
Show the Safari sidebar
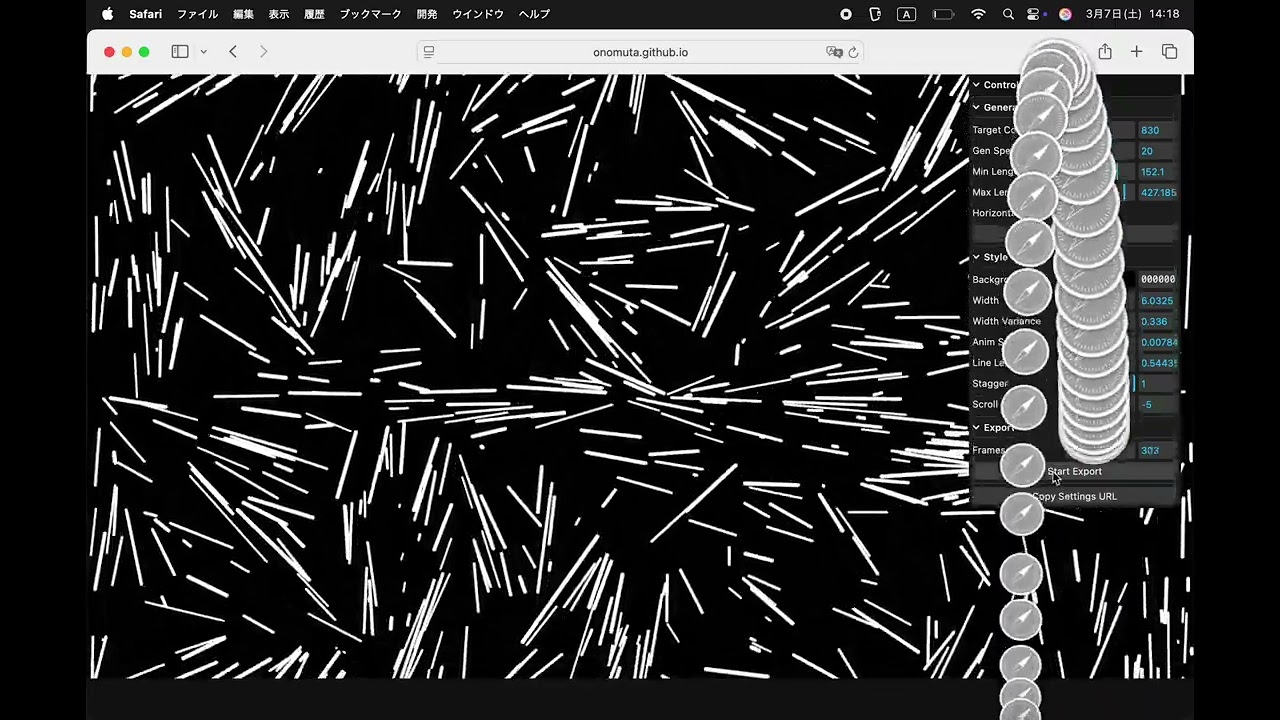[x=180, y=52]
